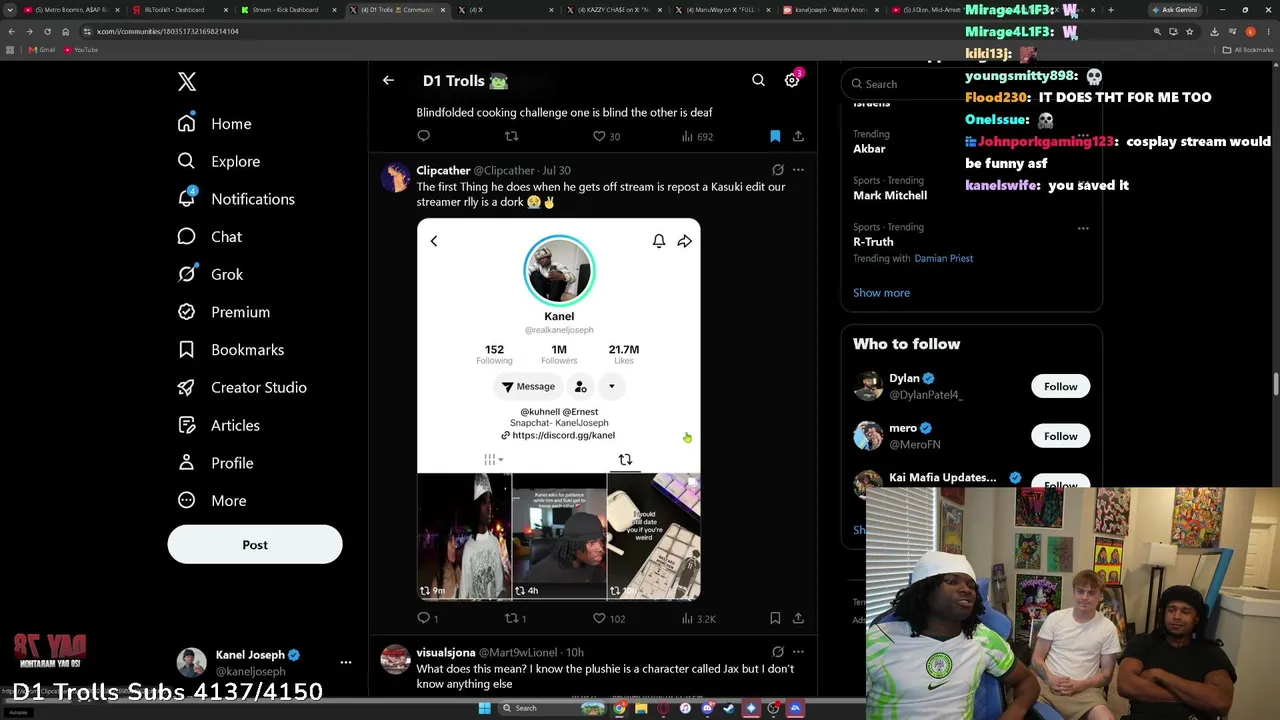Open Steam from the taskbar
1280x720 pixels.
(x=729, y=708)
